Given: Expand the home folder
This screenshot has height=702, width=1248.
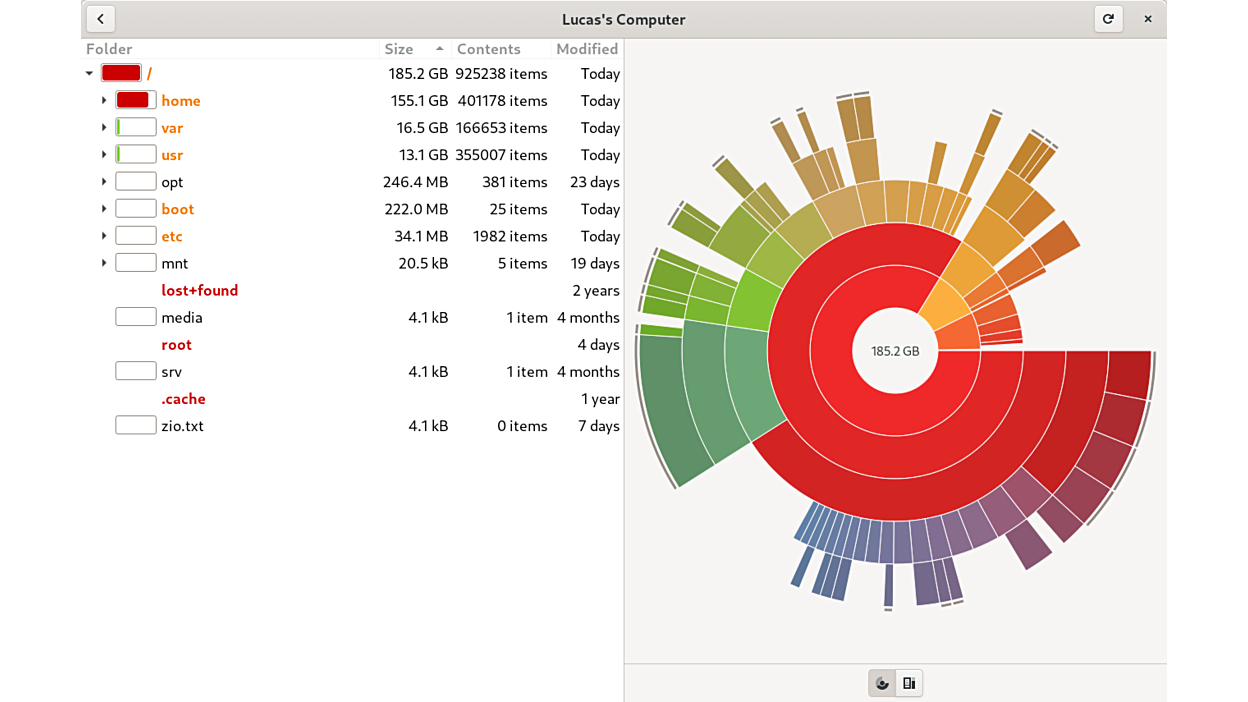Looking at the screenshot, I should [x=104, y=100].
